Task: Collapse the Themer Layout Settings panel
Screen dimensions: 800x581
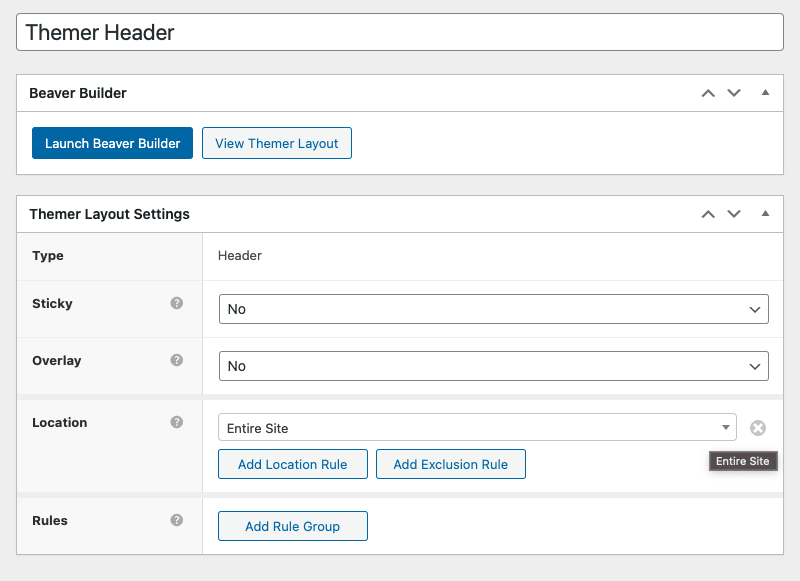Action: [x=765, y=214]
